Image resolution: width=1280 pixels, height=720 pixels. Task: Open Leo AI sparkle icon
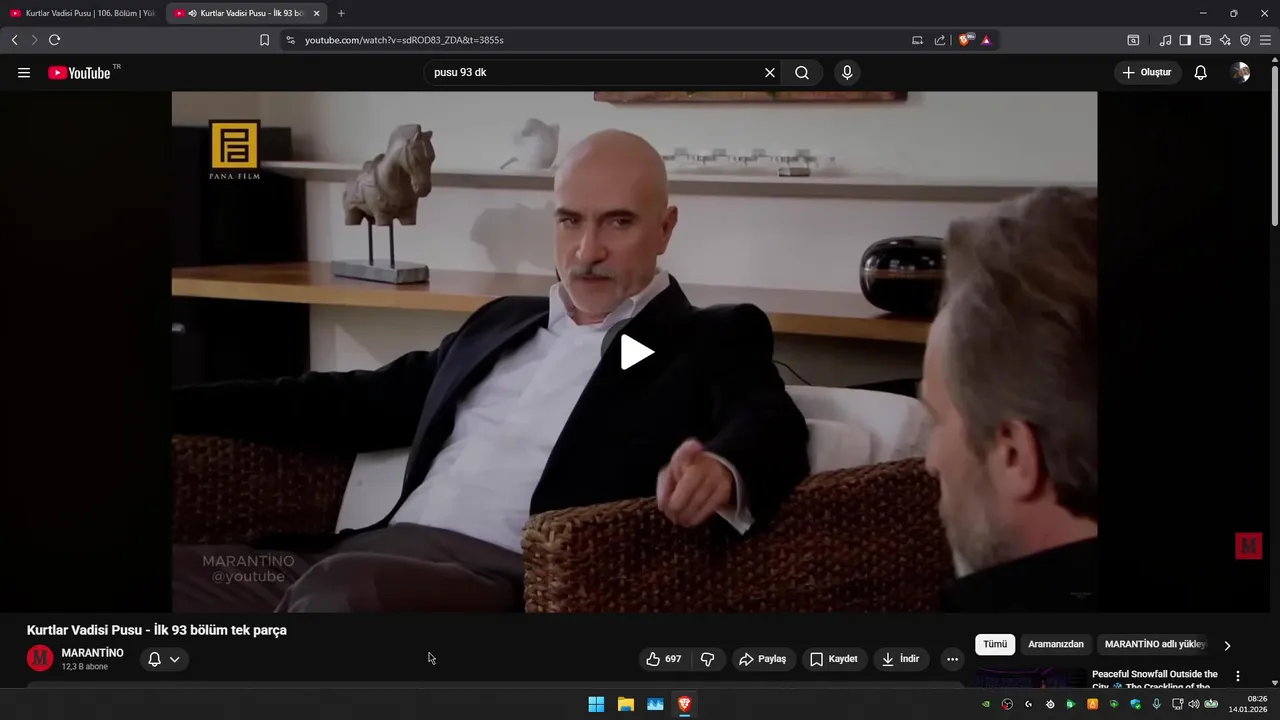click(x=1225, y=40)
